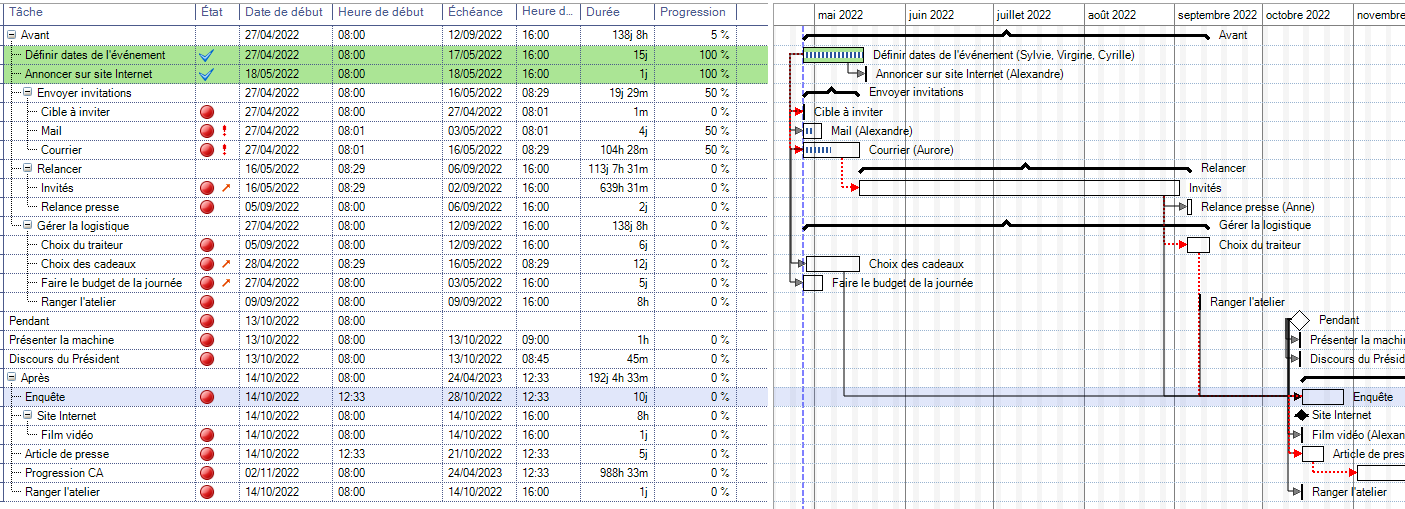Click the orange arrow in the Choix des cadeaux row

[x=225, y=264]
